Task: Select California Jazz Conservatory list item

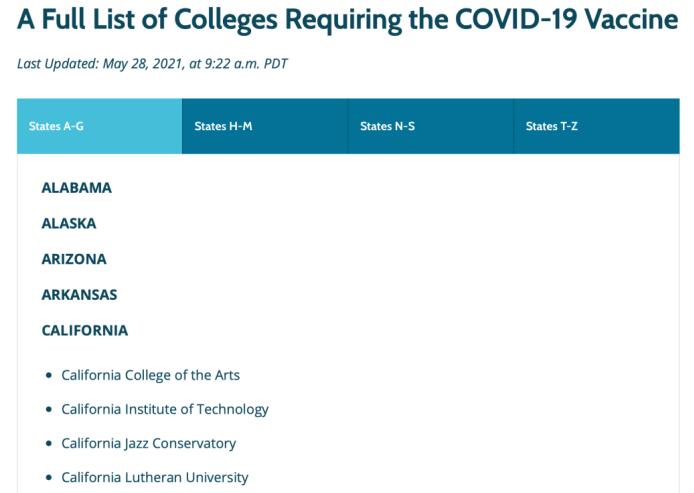Action: 148,444
